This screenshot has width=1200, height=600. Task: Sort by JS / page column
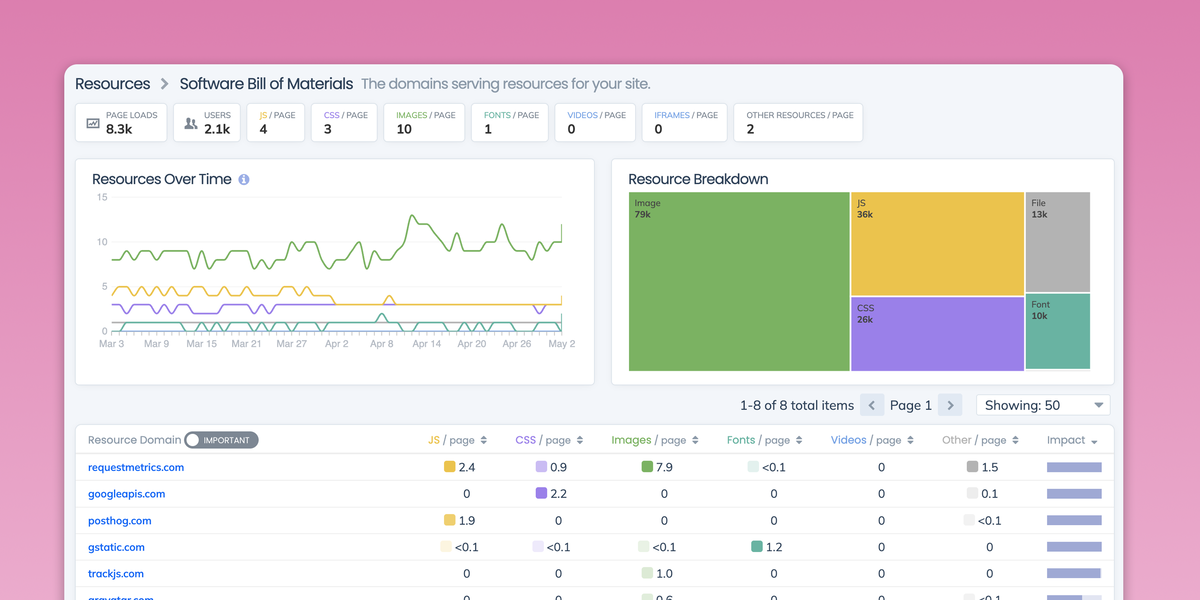(x=457, y=440)
